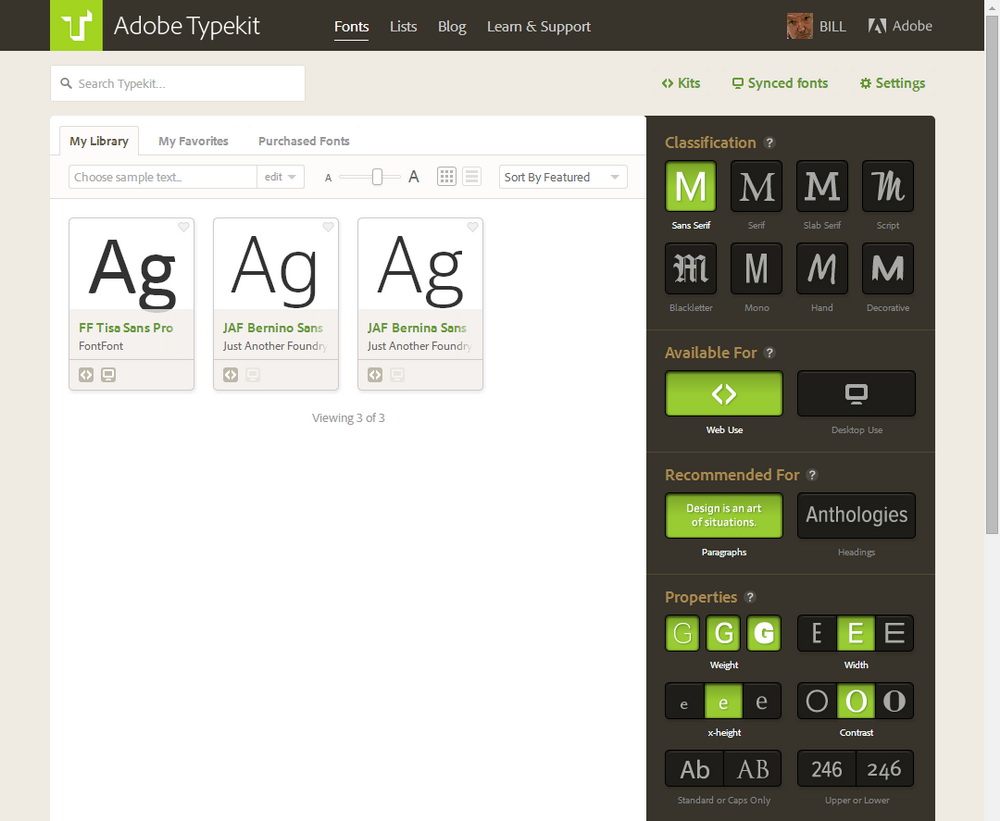Screen dimensions: 1000x821
Task: Filter by Decorative classification
Action: [x=888, y=268]
